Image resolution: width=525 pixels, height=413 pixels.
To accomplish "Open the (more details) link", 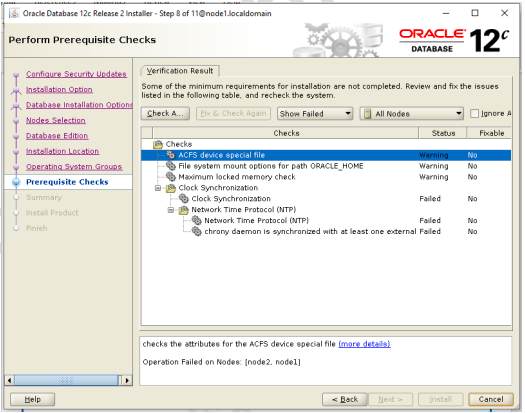I will click(x=364, y=344).
